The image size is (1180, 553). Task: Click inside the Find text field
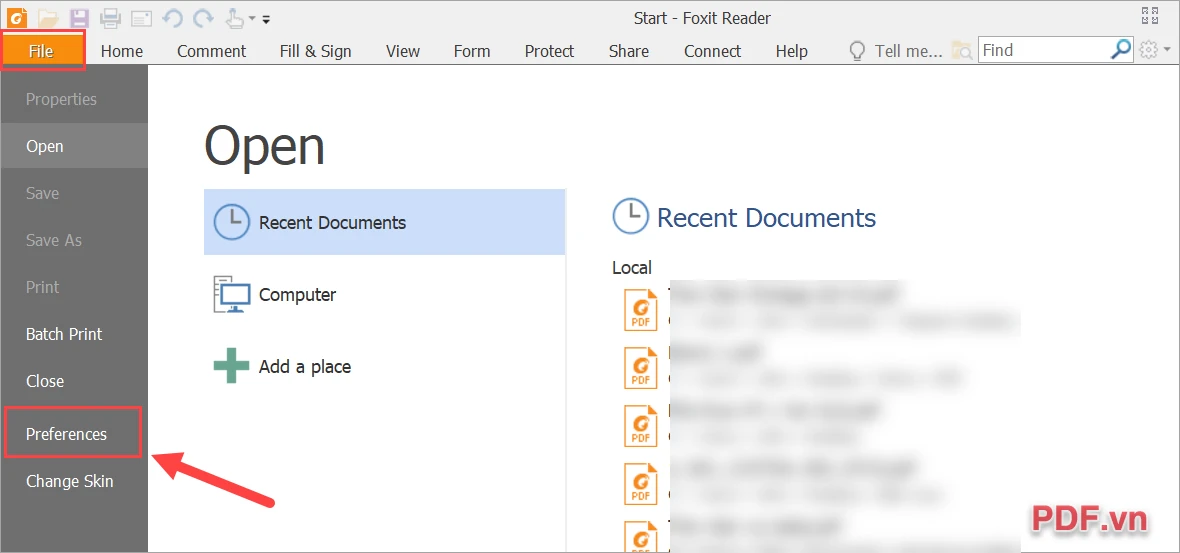(1045, 50)
